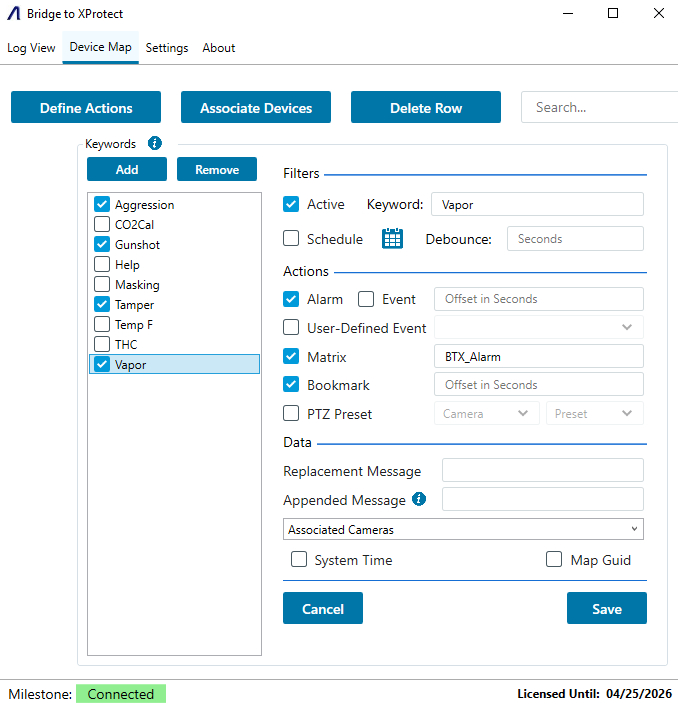Select the THC keyword row
678x704 pixels.
pos(175,344)
